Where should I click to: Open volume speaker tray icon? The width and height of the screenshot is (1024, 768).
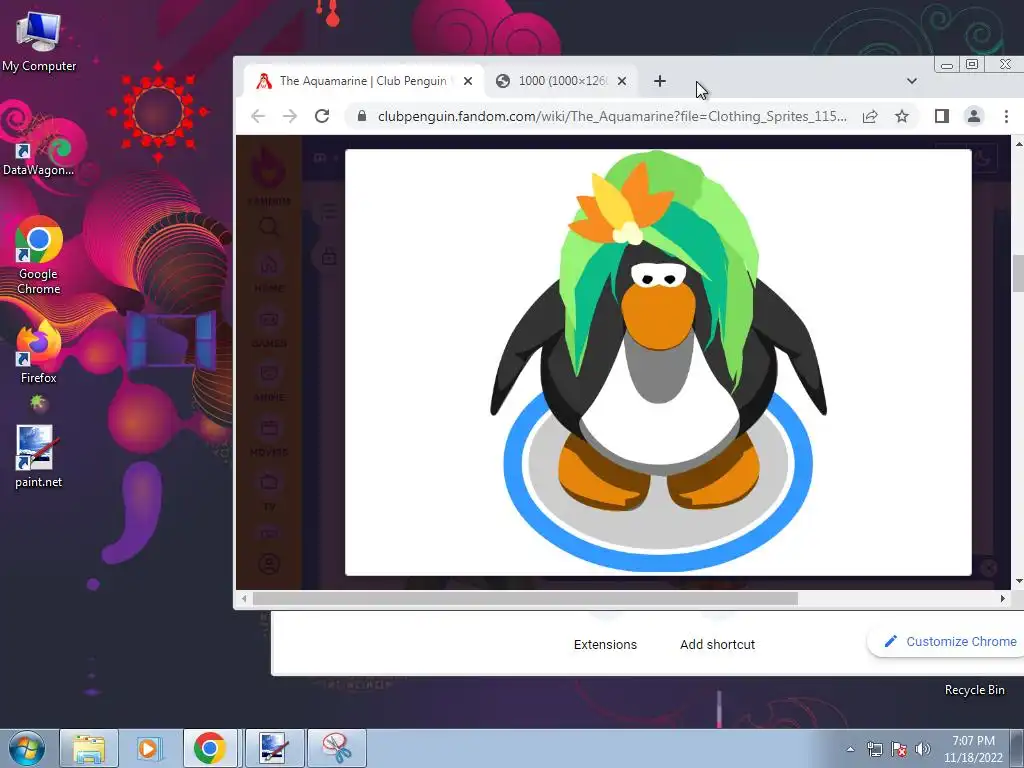[923, 749]
